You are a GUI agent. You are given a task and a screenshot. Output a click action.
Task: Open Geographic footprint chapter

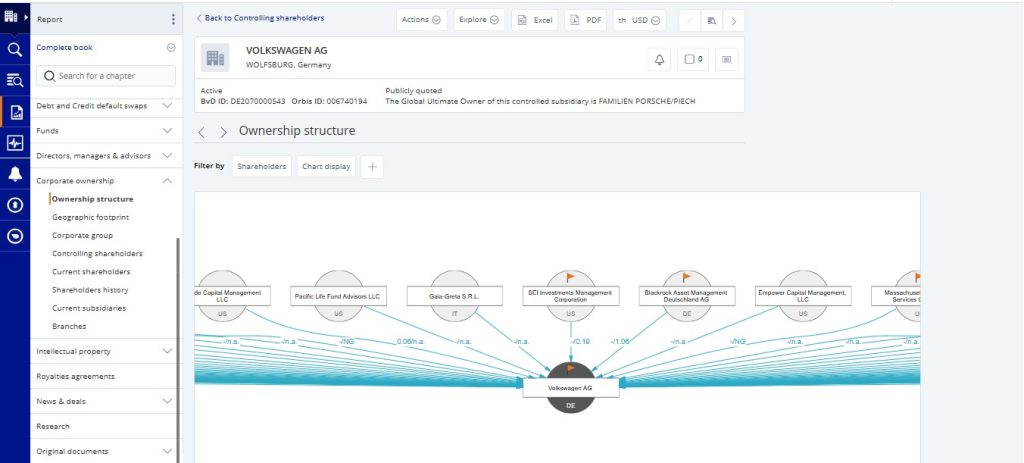(x=91, y=217)
